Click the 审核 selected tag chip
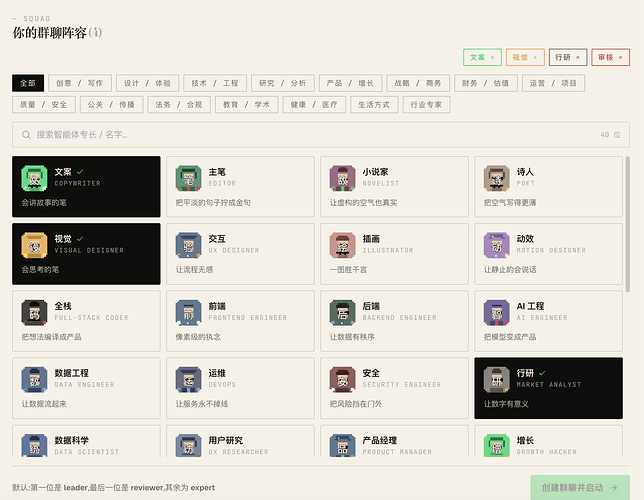Viewport: 644px width, 500px height. (610, 58)
